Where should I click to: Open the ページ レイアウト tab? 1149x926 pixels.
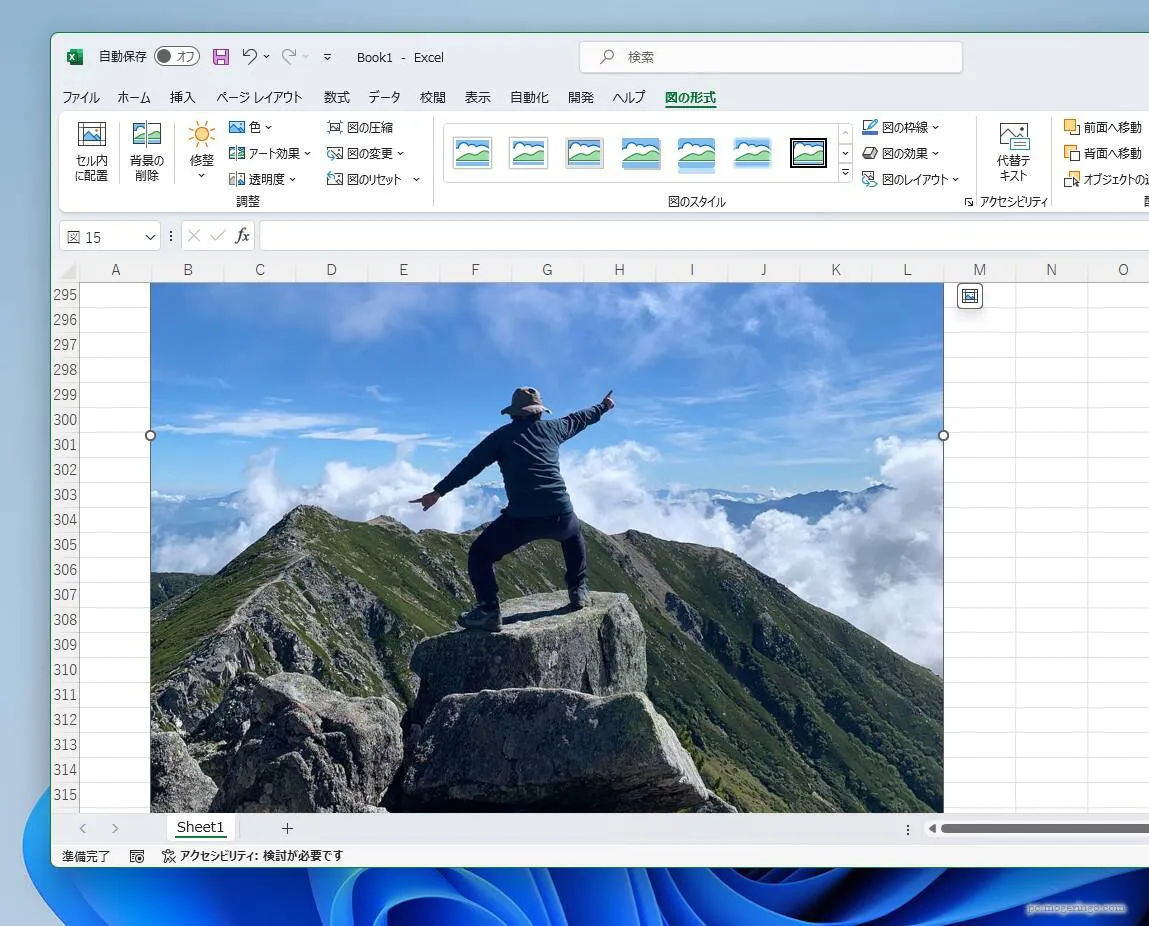[x=259, y=97]
